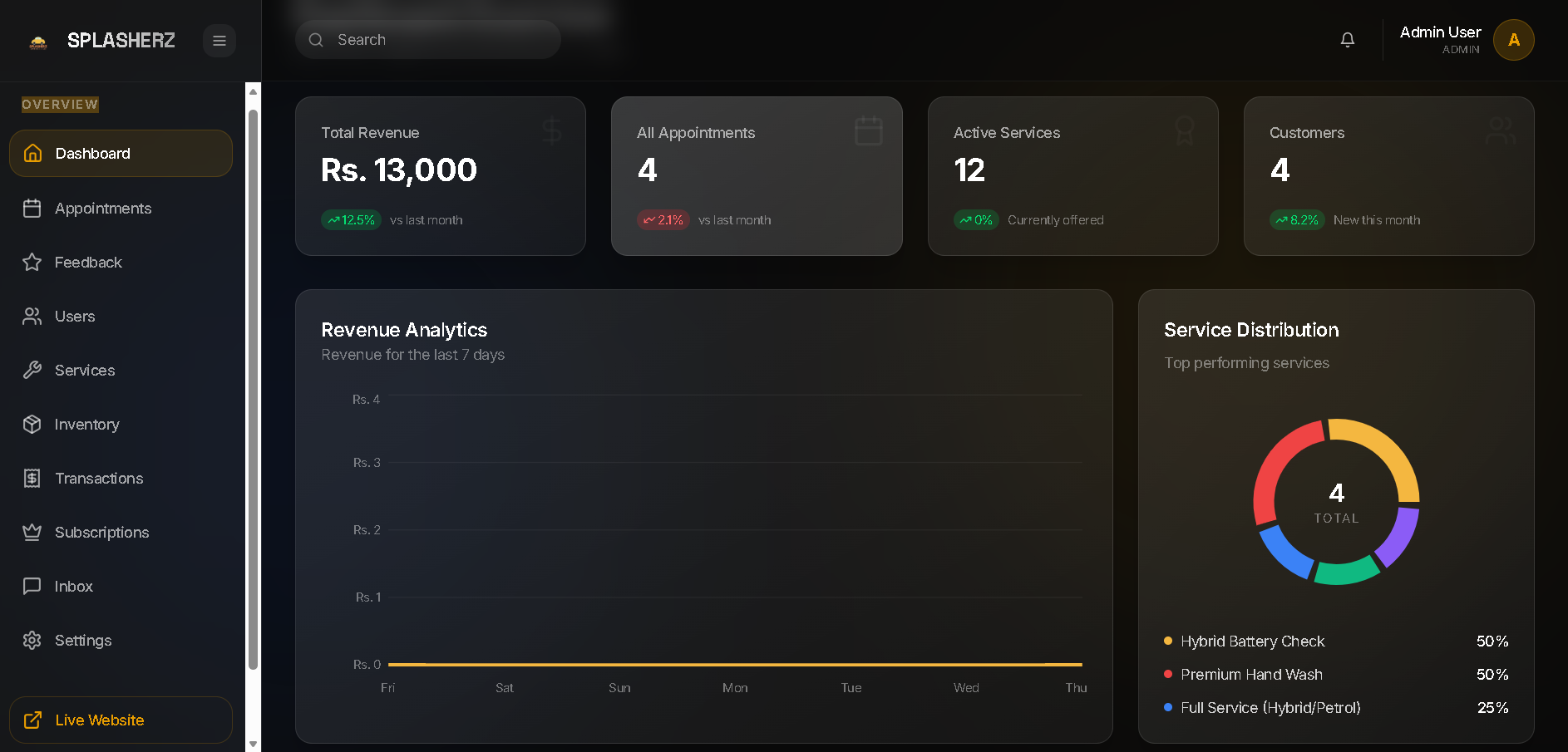Open the Live Website link
The width and height of the screenshot is (1568, 752).
point(121,720)
